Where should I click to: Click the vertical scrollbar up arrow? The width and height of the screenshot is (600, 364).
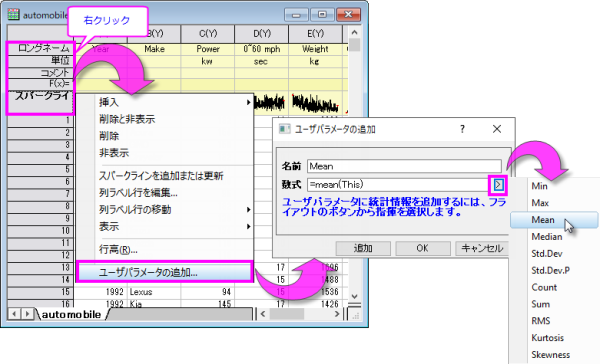[x=354, y=33]
